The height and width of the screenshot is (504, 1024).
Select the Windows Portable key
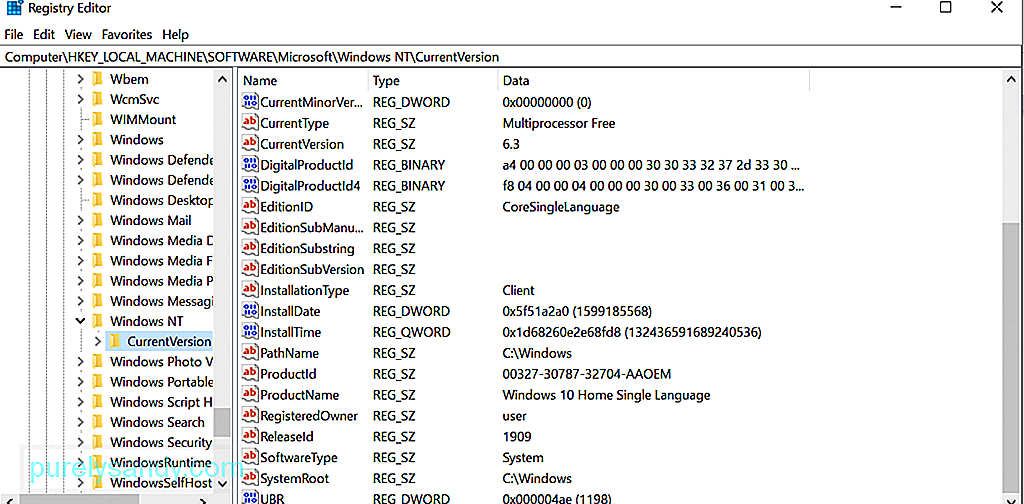coord(161,382)
